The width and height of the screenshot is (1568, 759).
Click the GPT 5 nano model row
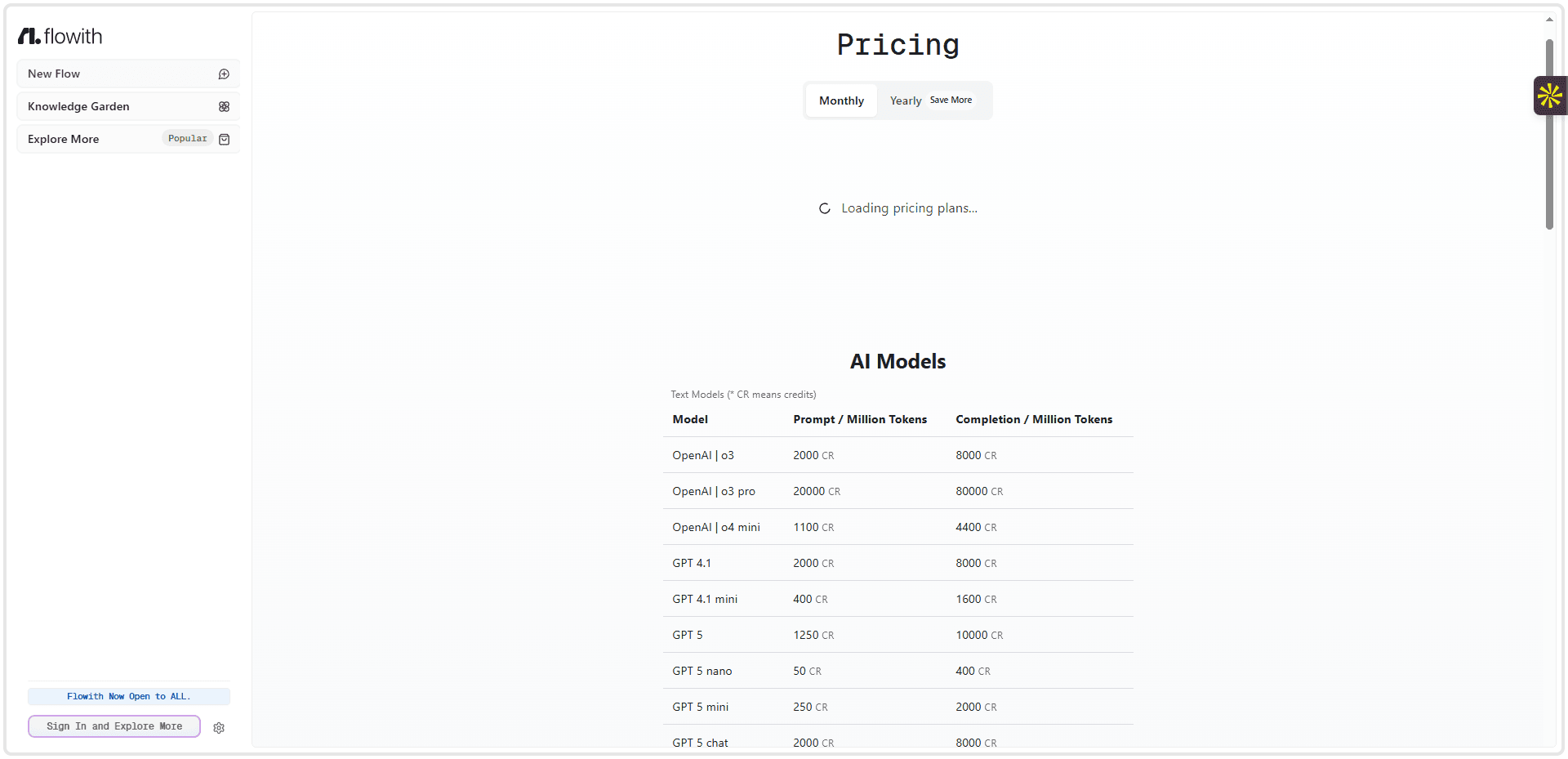click(x=898, y=671)
